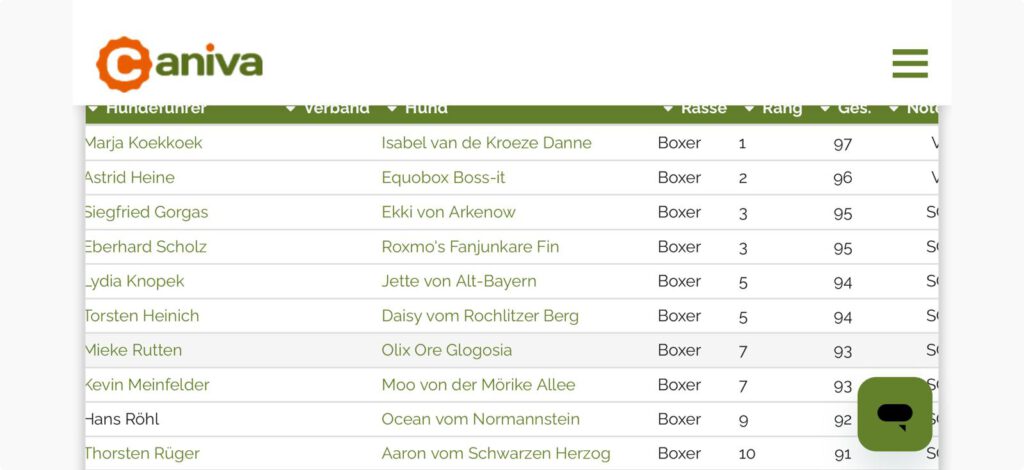Sort by Verband column arrow
1024x470 pixels.
(291, 109)
